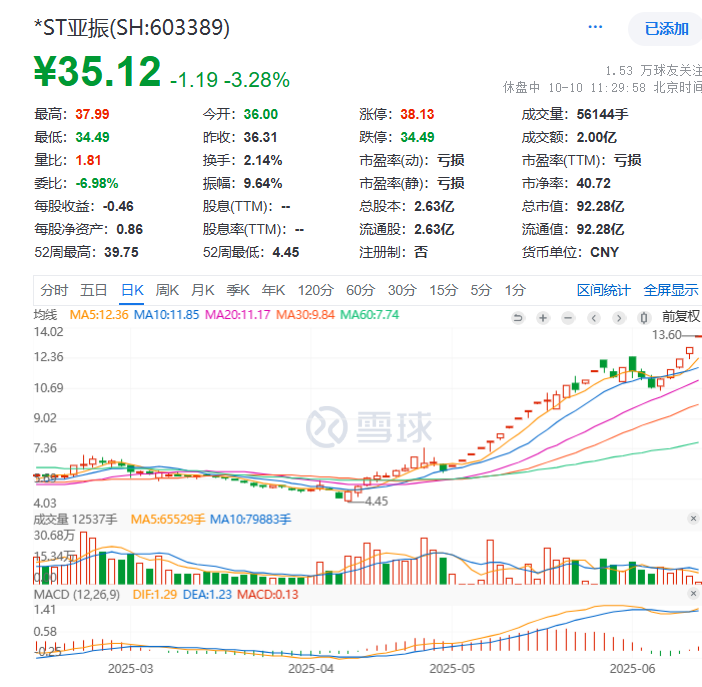This screenshot has width=702, height=687.
Task: Select the 年K chart tab
Action: 273,290
